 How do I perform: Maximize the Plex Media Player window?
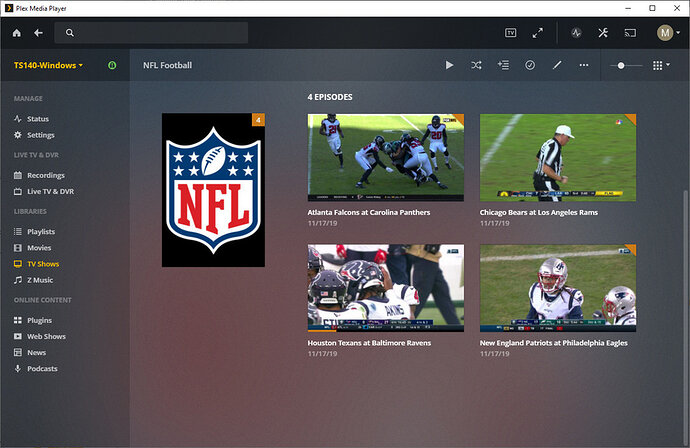[x=652, y=8]
